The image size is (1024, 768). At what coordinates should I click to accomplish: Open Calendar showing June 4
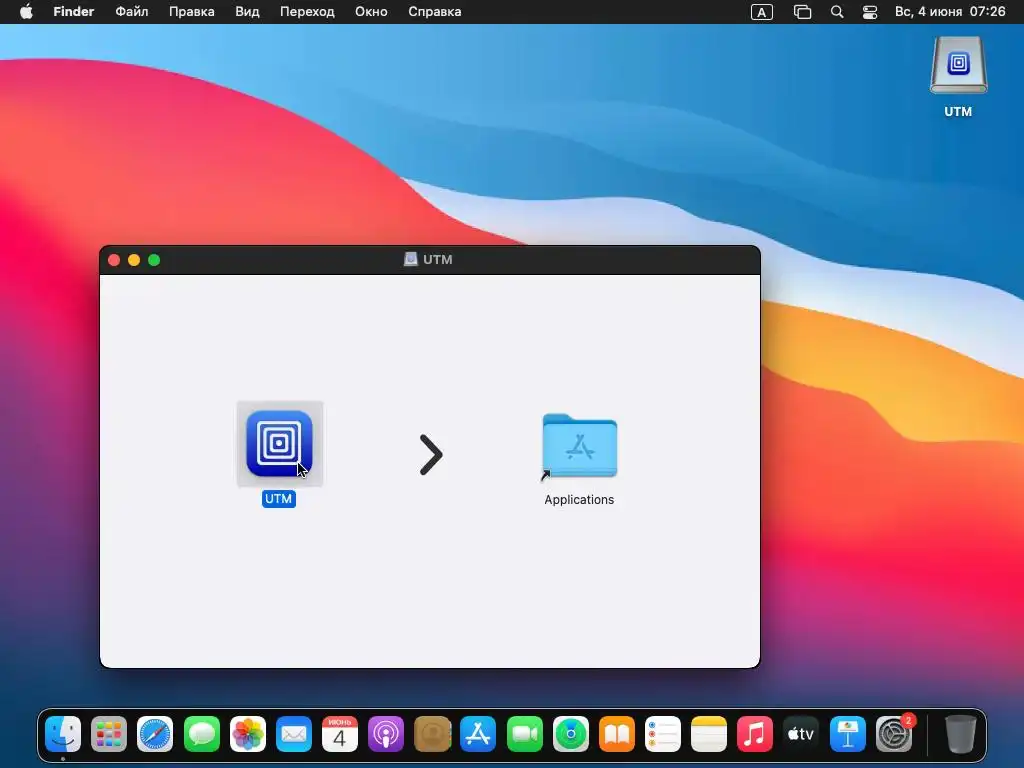click(x=340, y=734)
